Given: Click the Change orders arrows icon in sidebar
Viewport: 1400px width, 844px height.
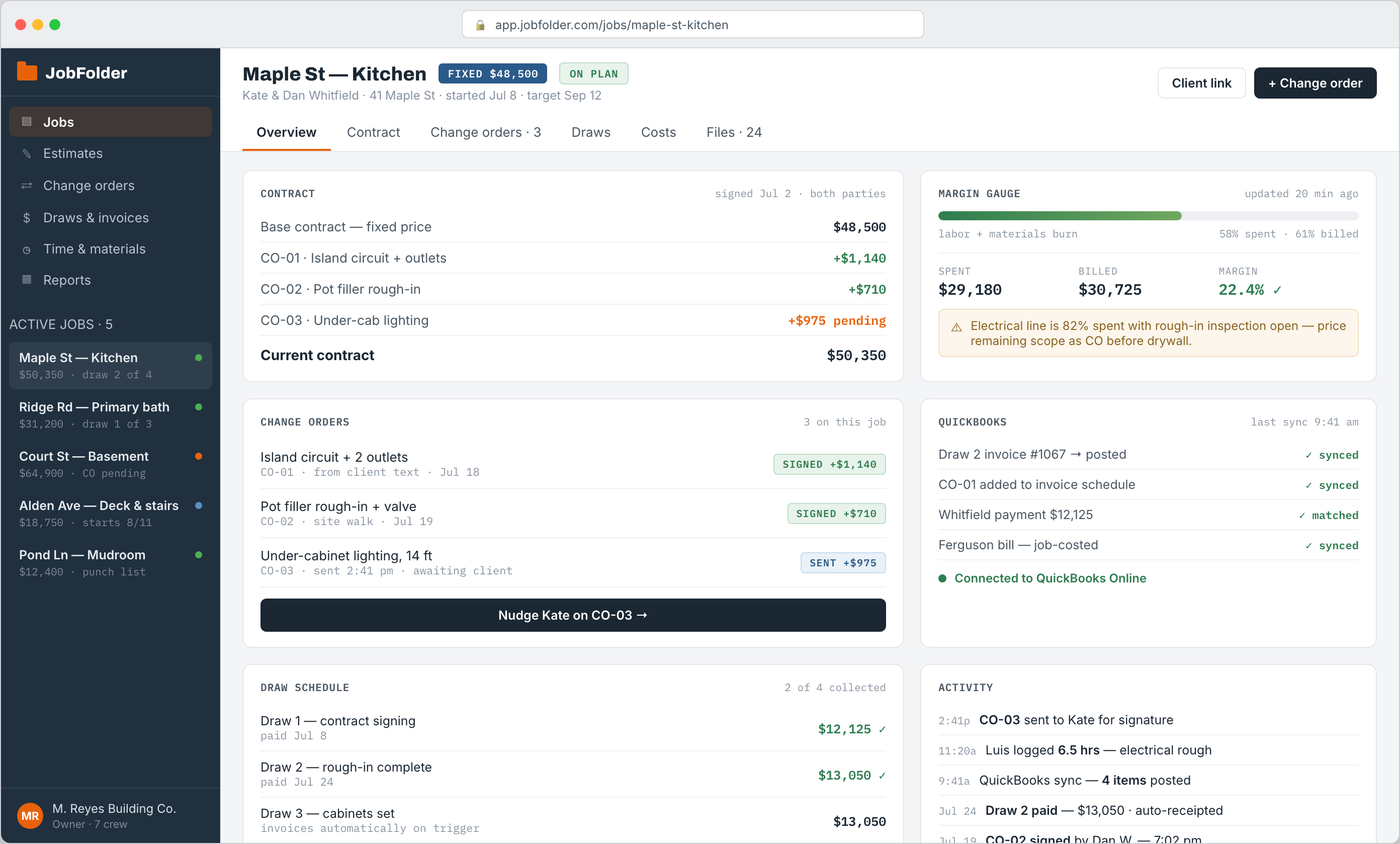Looking at the screenshot, I should point(26,186).
